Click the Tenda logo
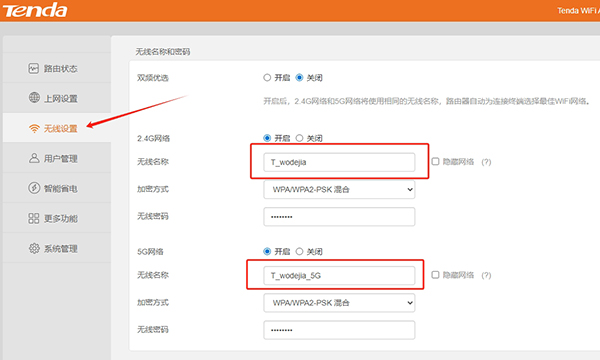 pyautogui.click(x=35, y=10)
